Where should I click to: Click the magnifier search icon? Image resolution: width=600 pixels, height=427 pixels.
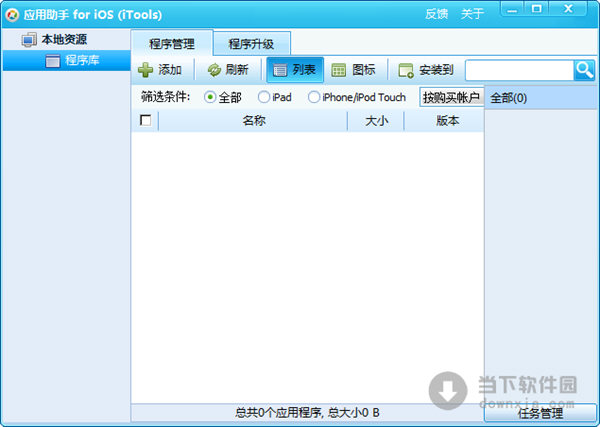point(584,70)
